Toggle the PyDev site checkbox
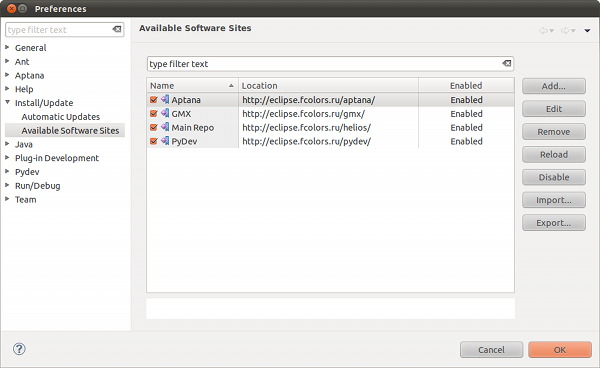The height and width of the screenshot is (368, 600). pyautogui.click(x=154, y=141)
